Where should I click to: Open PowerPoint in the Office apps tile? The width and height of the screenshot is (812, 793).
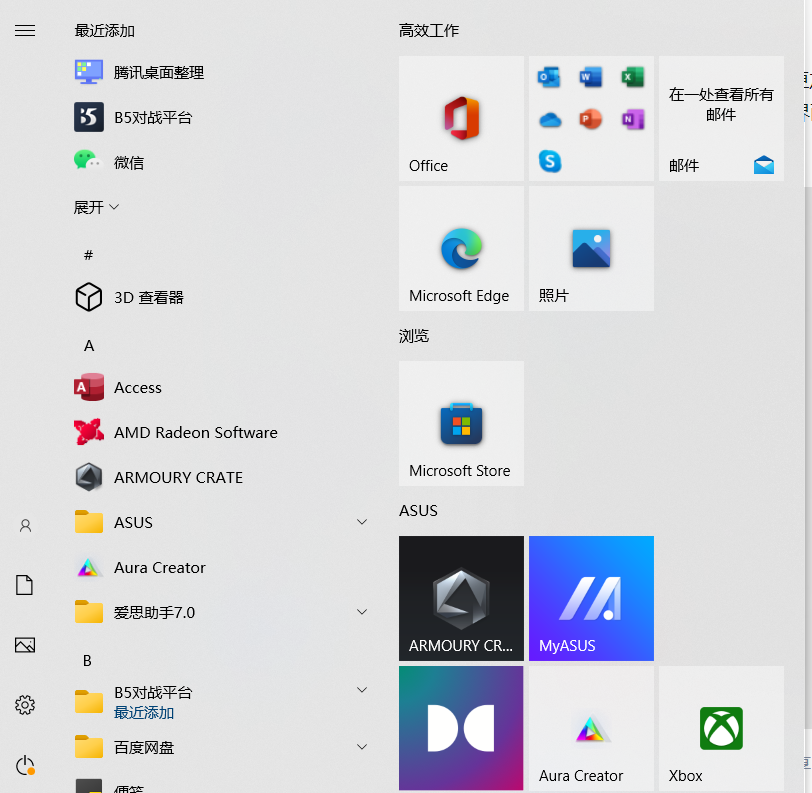pos(591,119)
